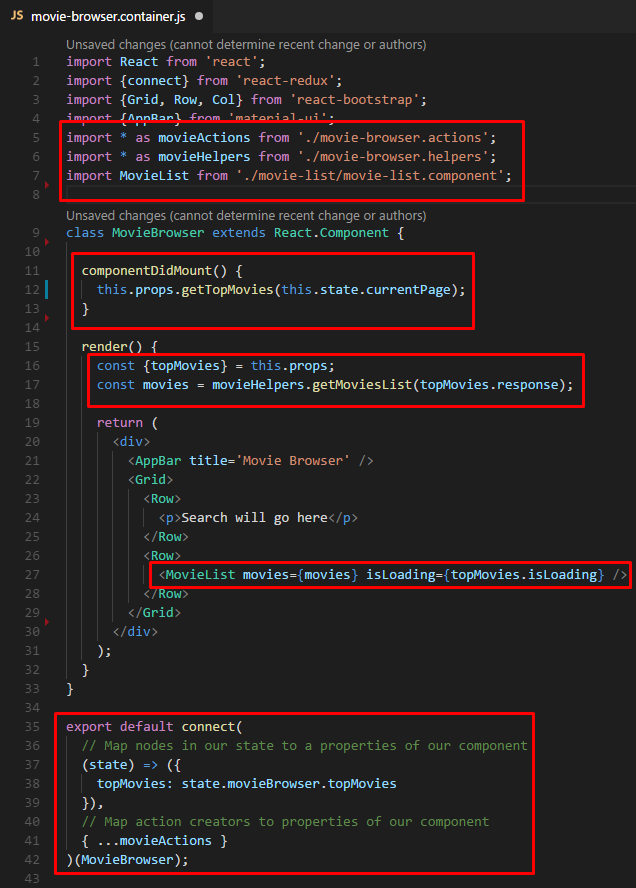
Task: Open the code lens above the first import
Action: point(246,45)
